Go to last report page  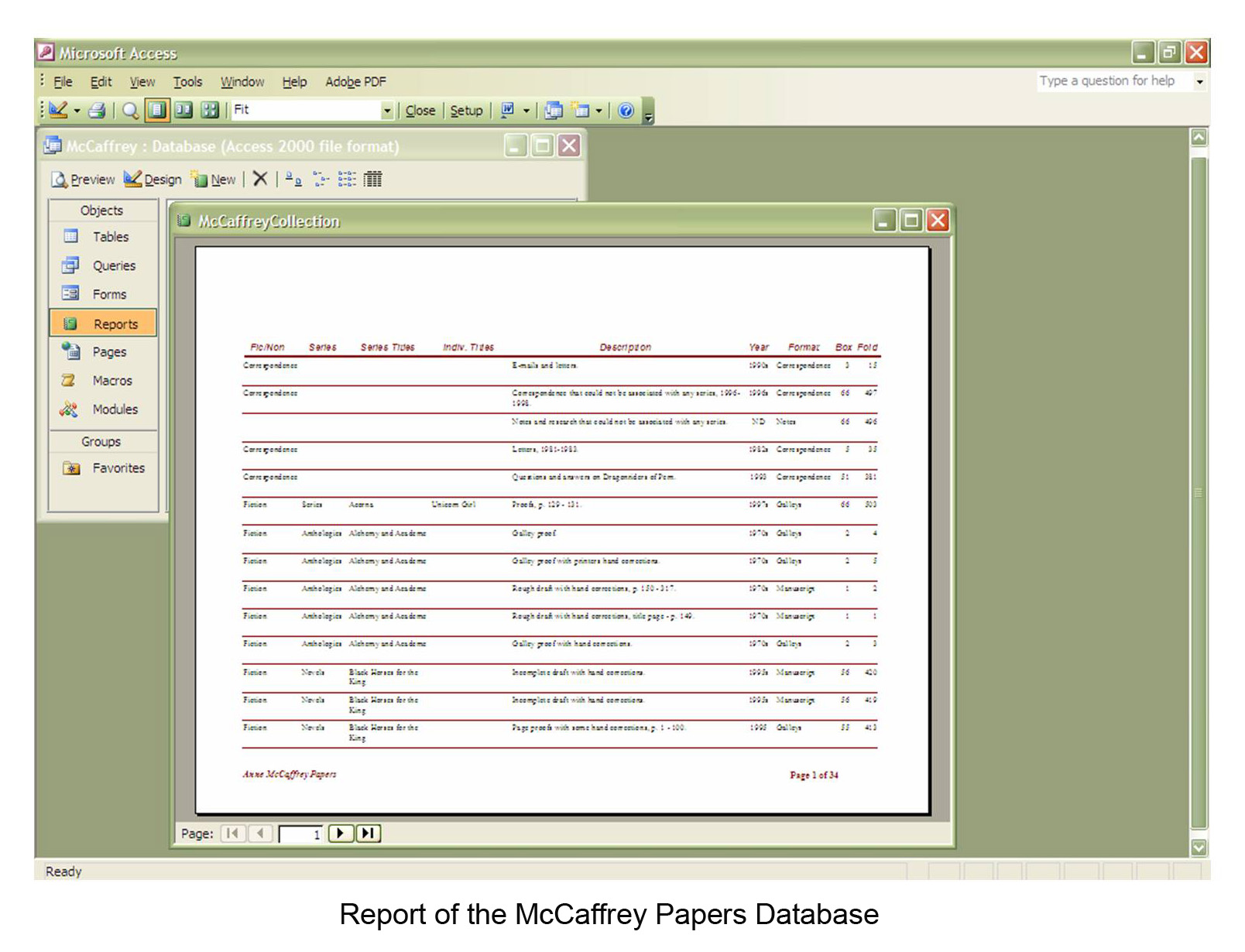tap(368, 834)
